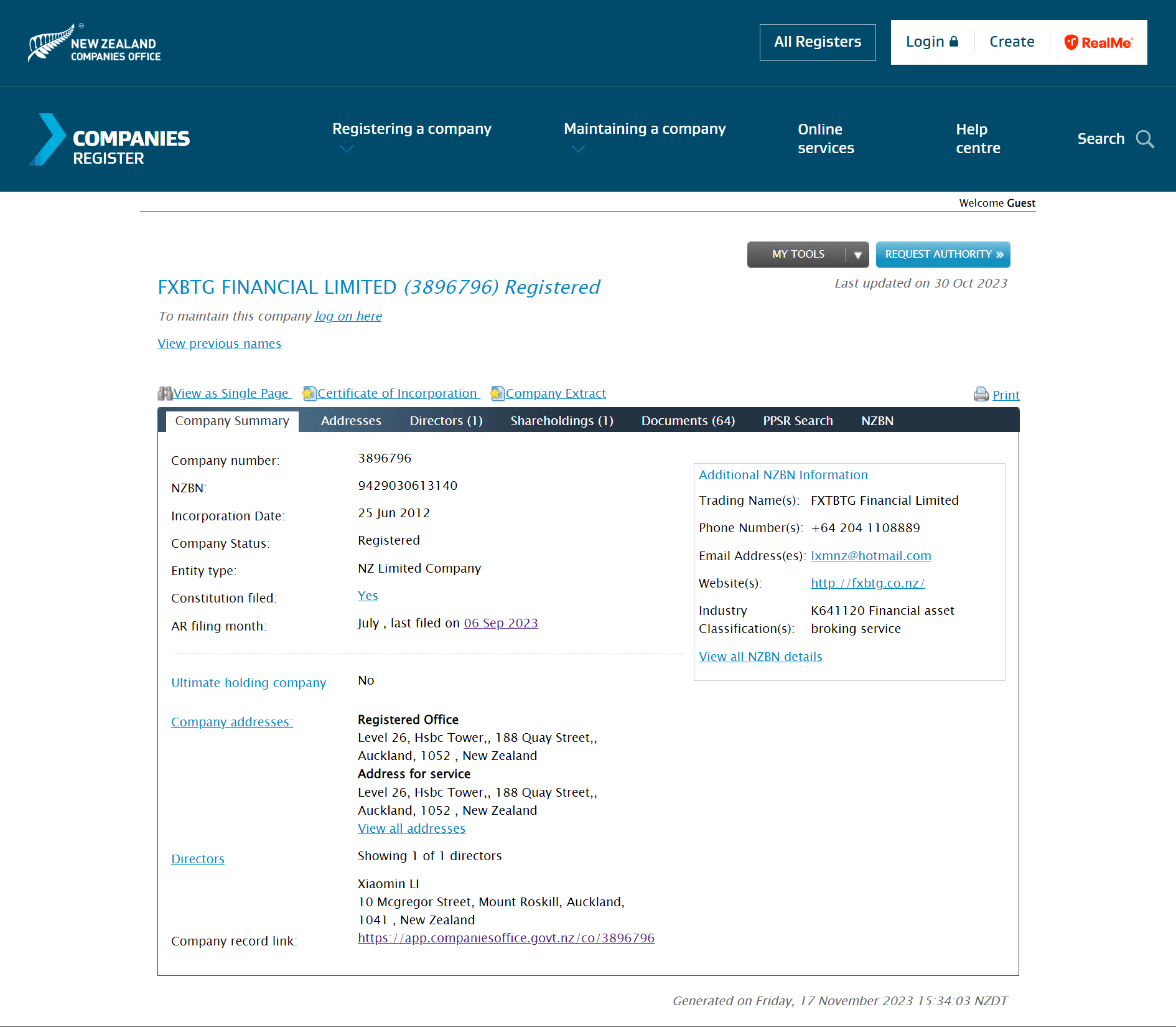Switch to the Addresses tab
1176x1027 pixels.
(x=351, y=421)
